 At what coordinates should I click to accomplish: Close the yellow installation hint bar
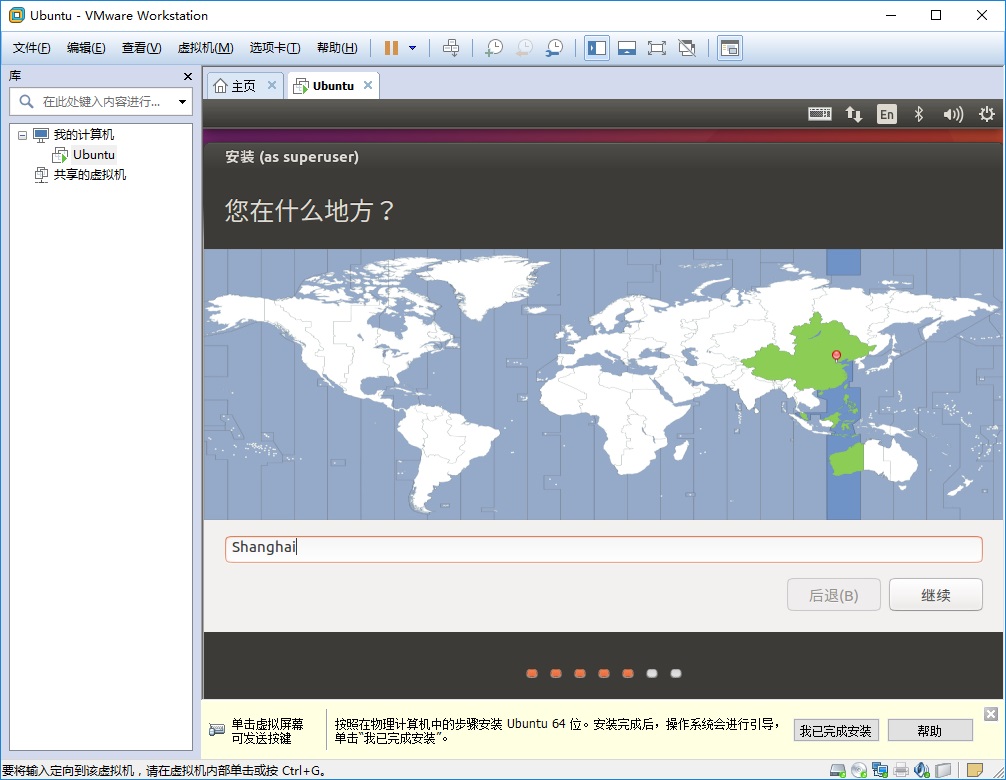[991, 714]
